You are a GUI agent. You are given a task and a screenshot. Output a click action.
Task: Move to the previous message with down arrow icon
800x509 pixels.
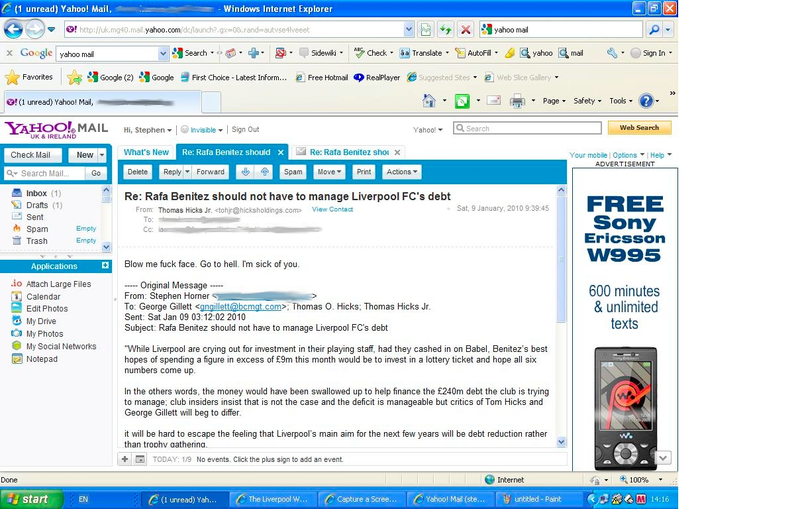tap(245, 172)
